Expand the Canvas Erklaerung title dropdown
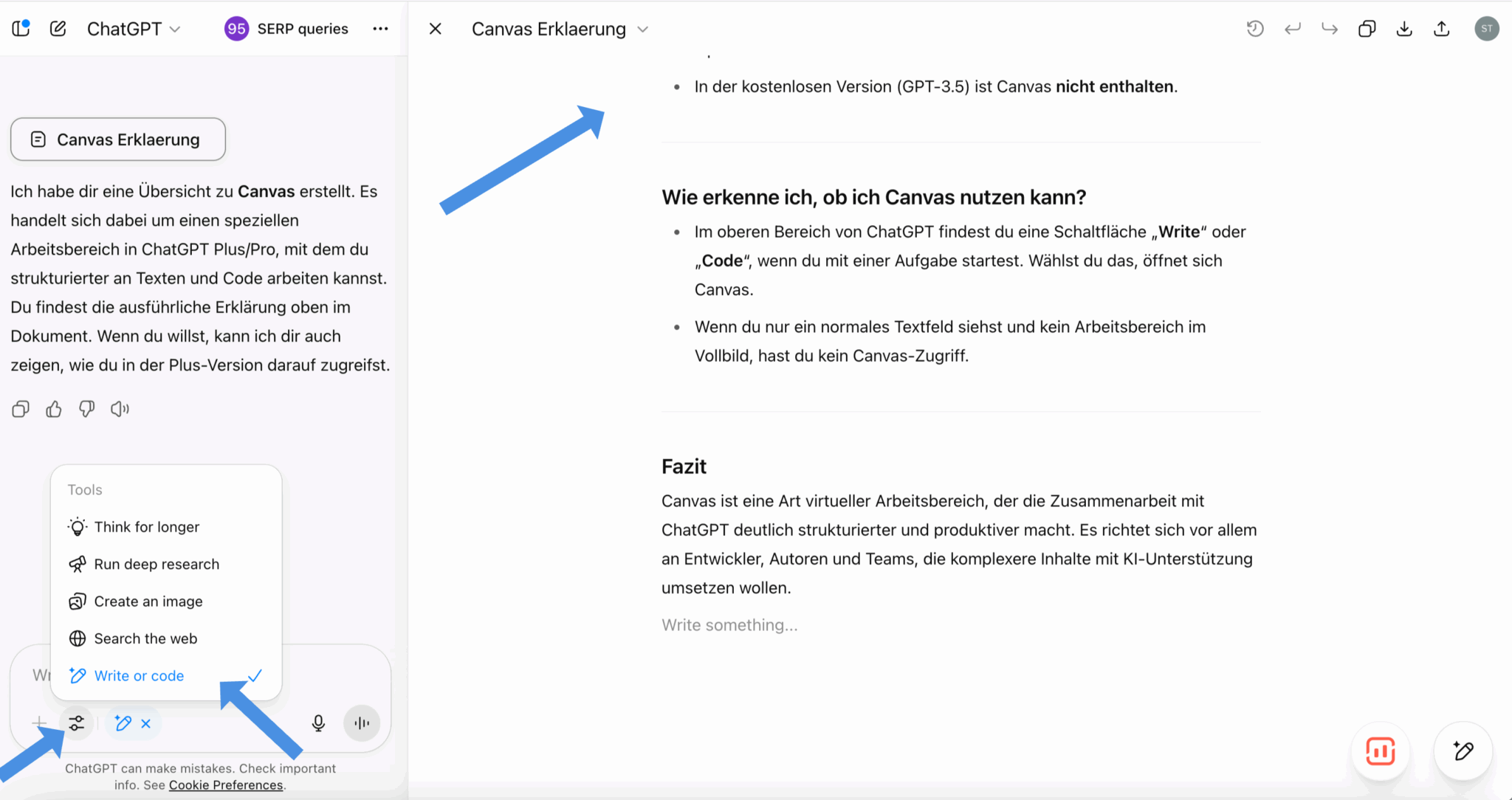Viewport: 1512px width, 800px height. coord(643,29)
